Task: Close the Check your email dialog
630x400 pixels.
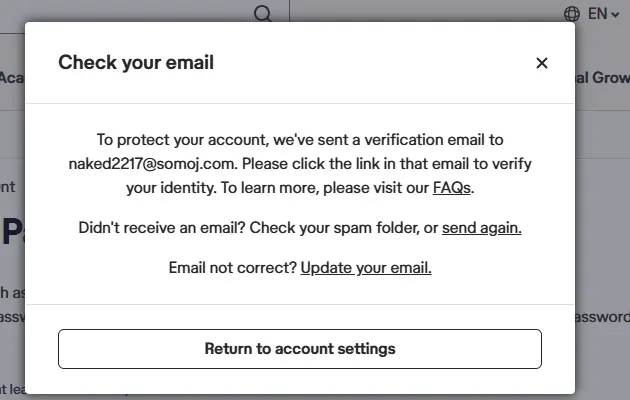Action: click(542, 63)
